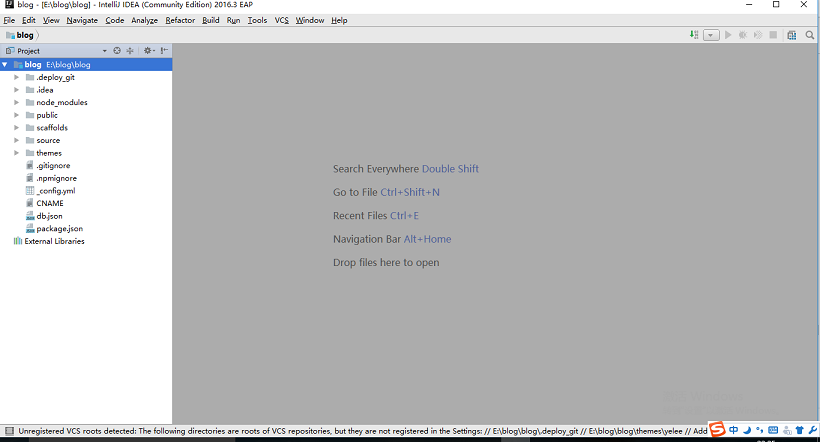Click the Sogou user account icon
The height and width of the screenshot is (442, 820).
(787, 430)
